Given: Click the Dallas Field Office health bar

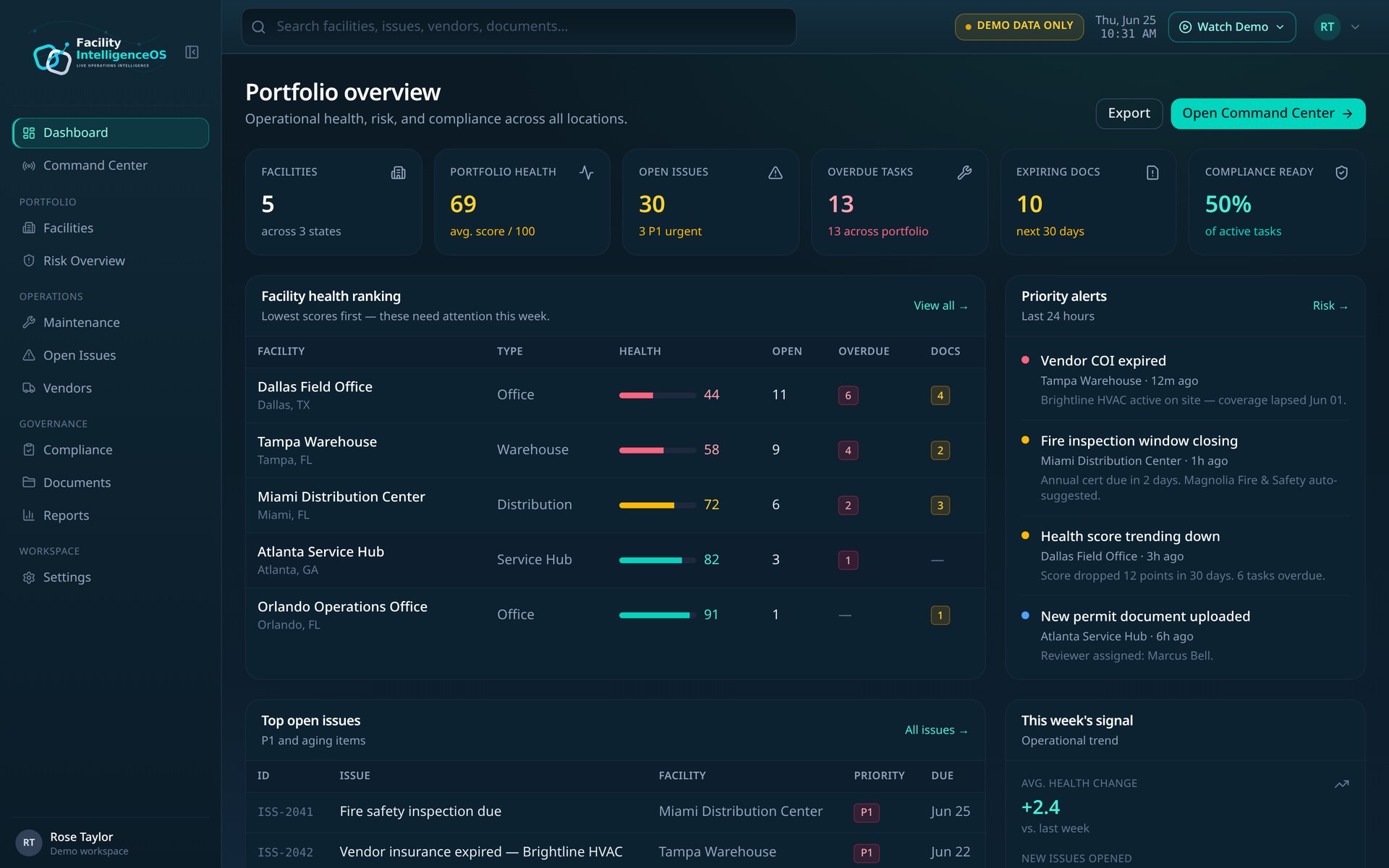Looking at the screenshot, I should pos(657,395).
